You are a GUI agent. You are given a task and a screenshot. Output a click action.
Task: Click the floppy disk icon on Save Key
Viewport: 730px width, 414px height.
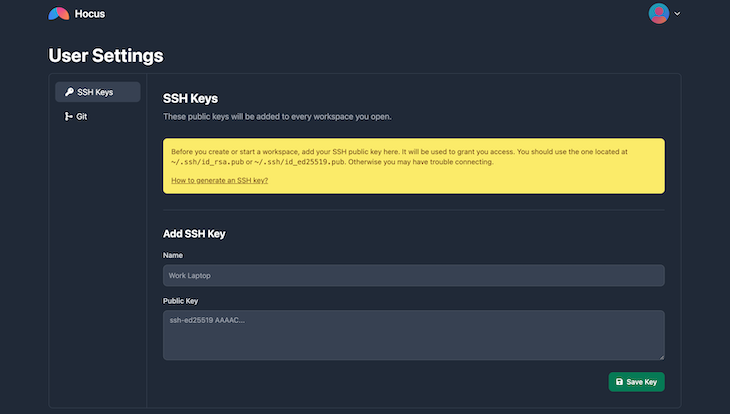pyautogui.click(x=619, y=382)
